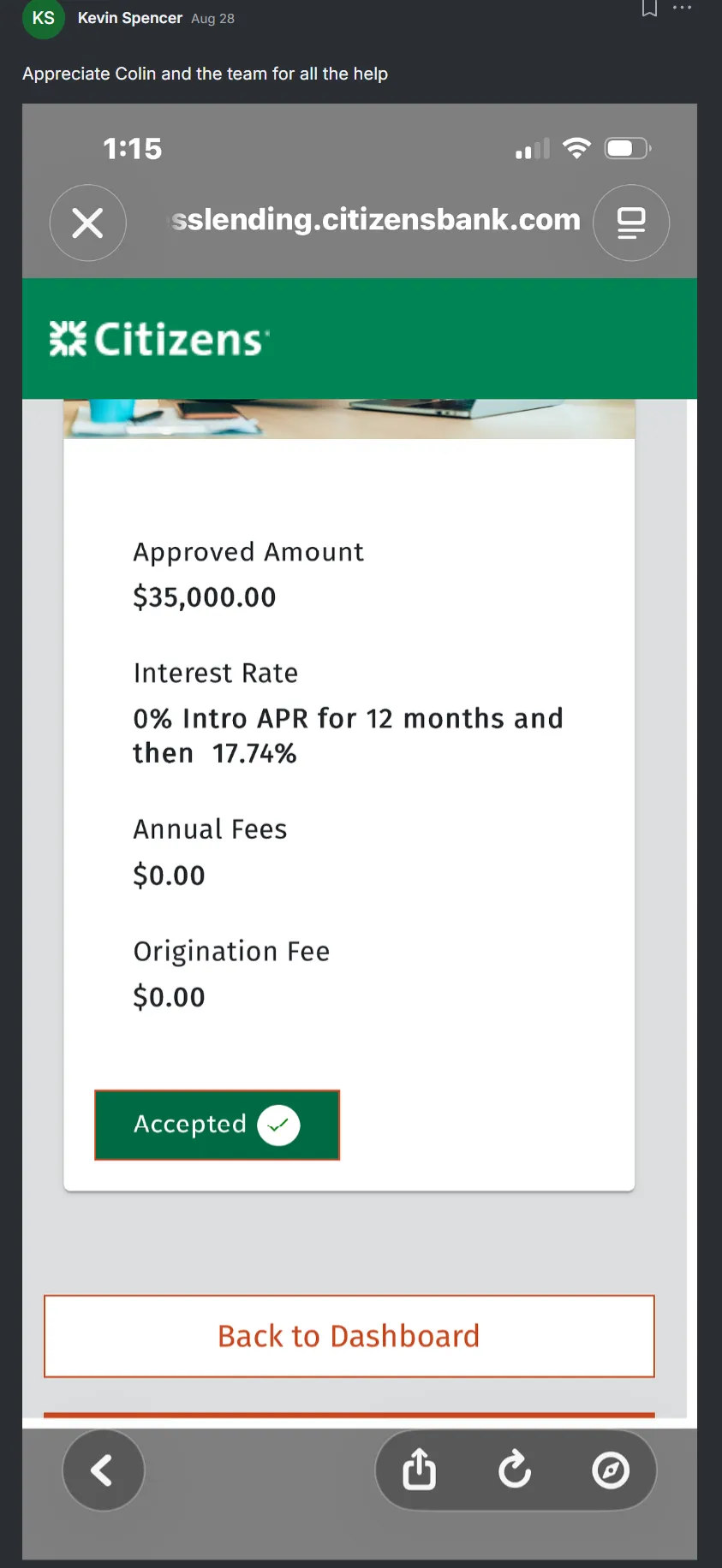Click the Aug 28 timestamp
The image size is (722, 1568).
212,19
